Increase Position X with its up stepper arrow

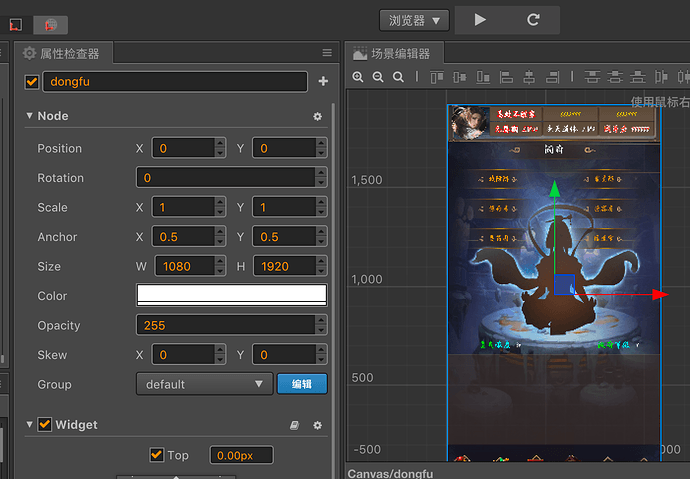[220, 143]
